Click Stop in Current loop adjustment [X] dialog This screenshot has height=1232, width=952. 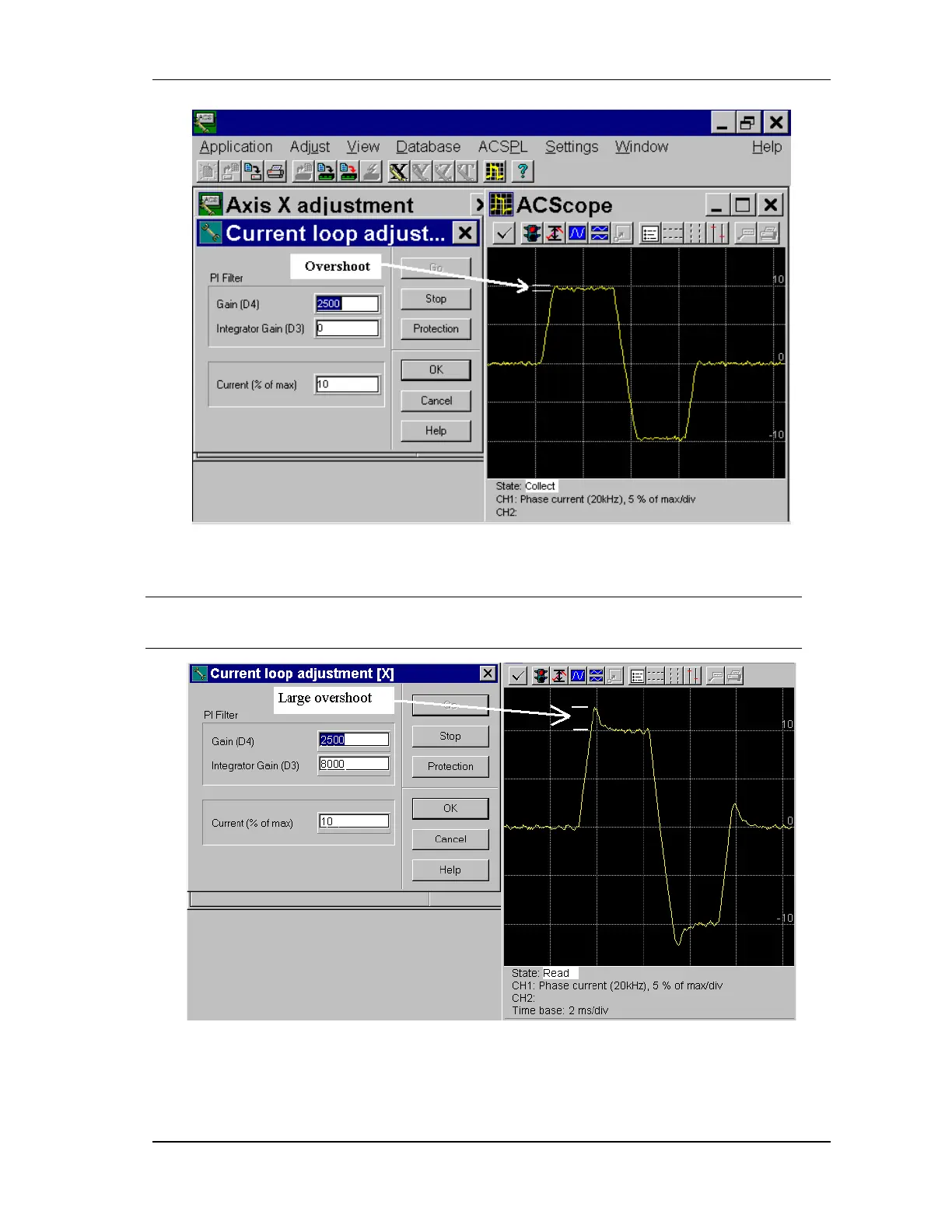point(450,736)
